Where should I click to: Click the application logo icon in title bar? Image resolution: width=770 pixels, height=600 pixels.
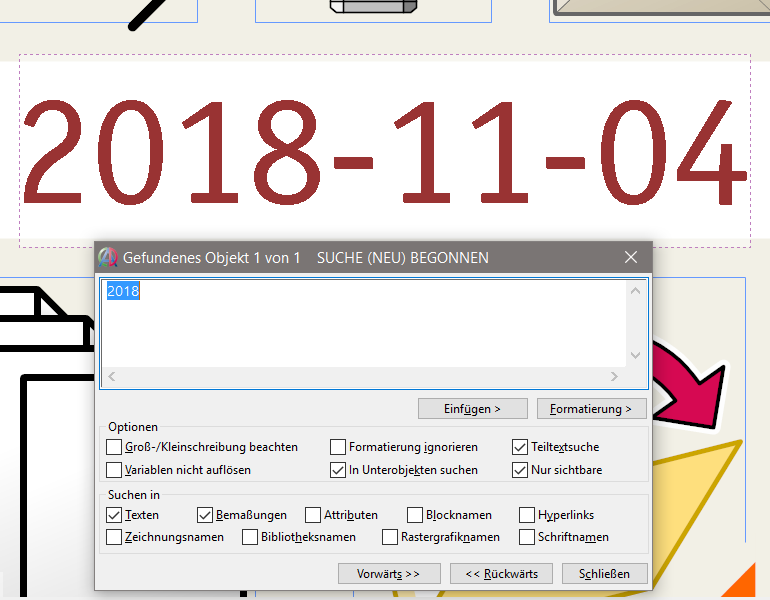tap(108, 257)
